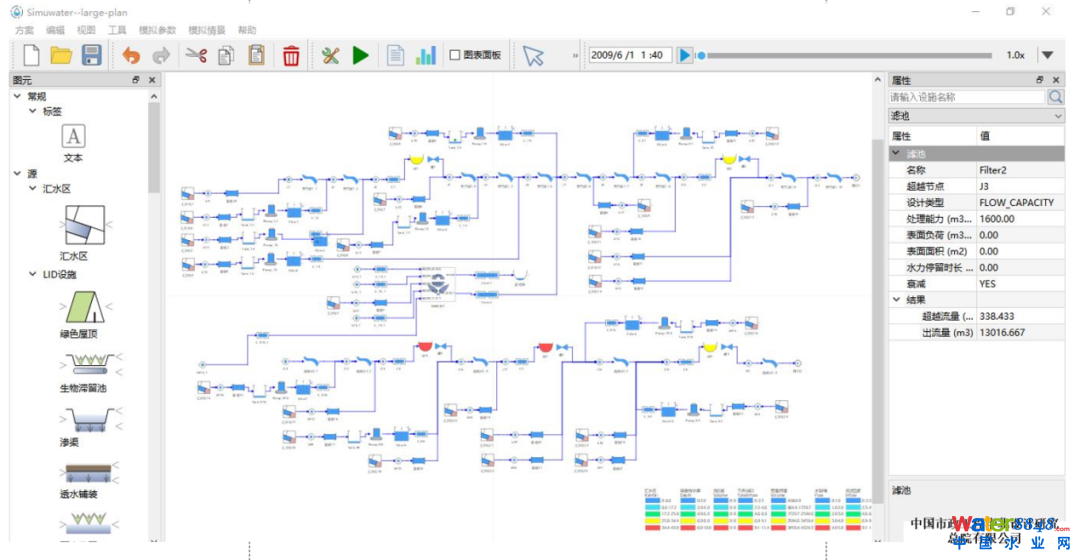The width and height of the screenshot is (1080, 560).
Task: Open a project with the folder icon
Action: point(61,56)
